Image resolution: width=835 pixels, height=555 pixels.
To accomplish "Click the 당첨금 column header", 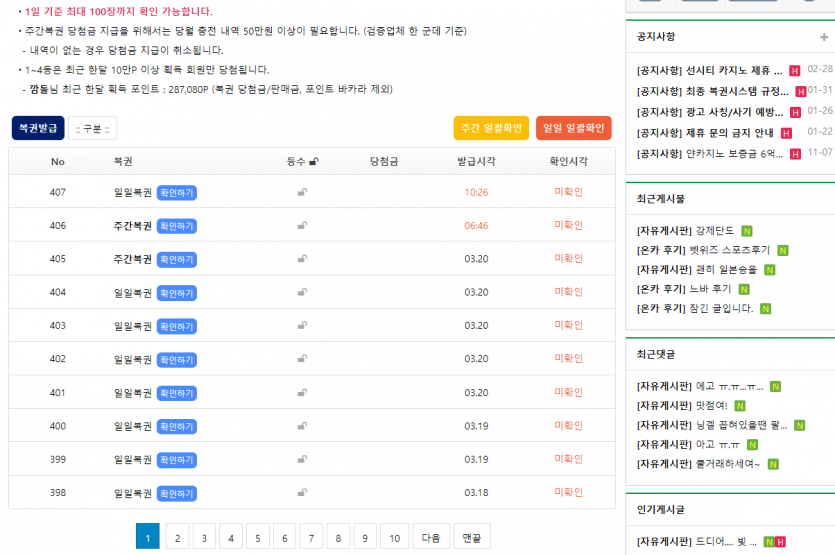I will [384, 161].
